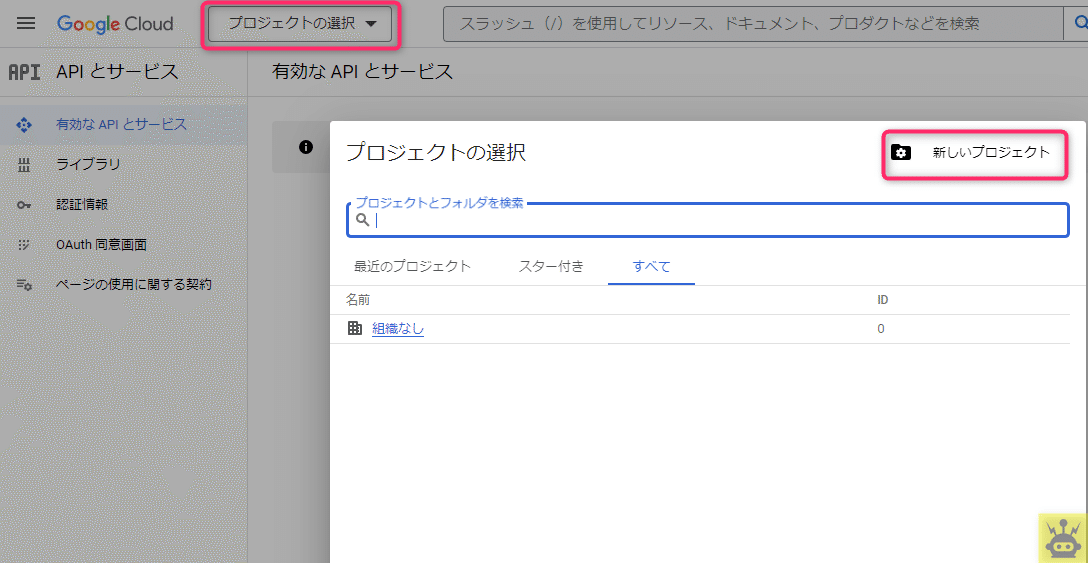The width and height of the screenshot is (1088, 563).
Task: Click the 名前 column header
Action: pos(358,300)
